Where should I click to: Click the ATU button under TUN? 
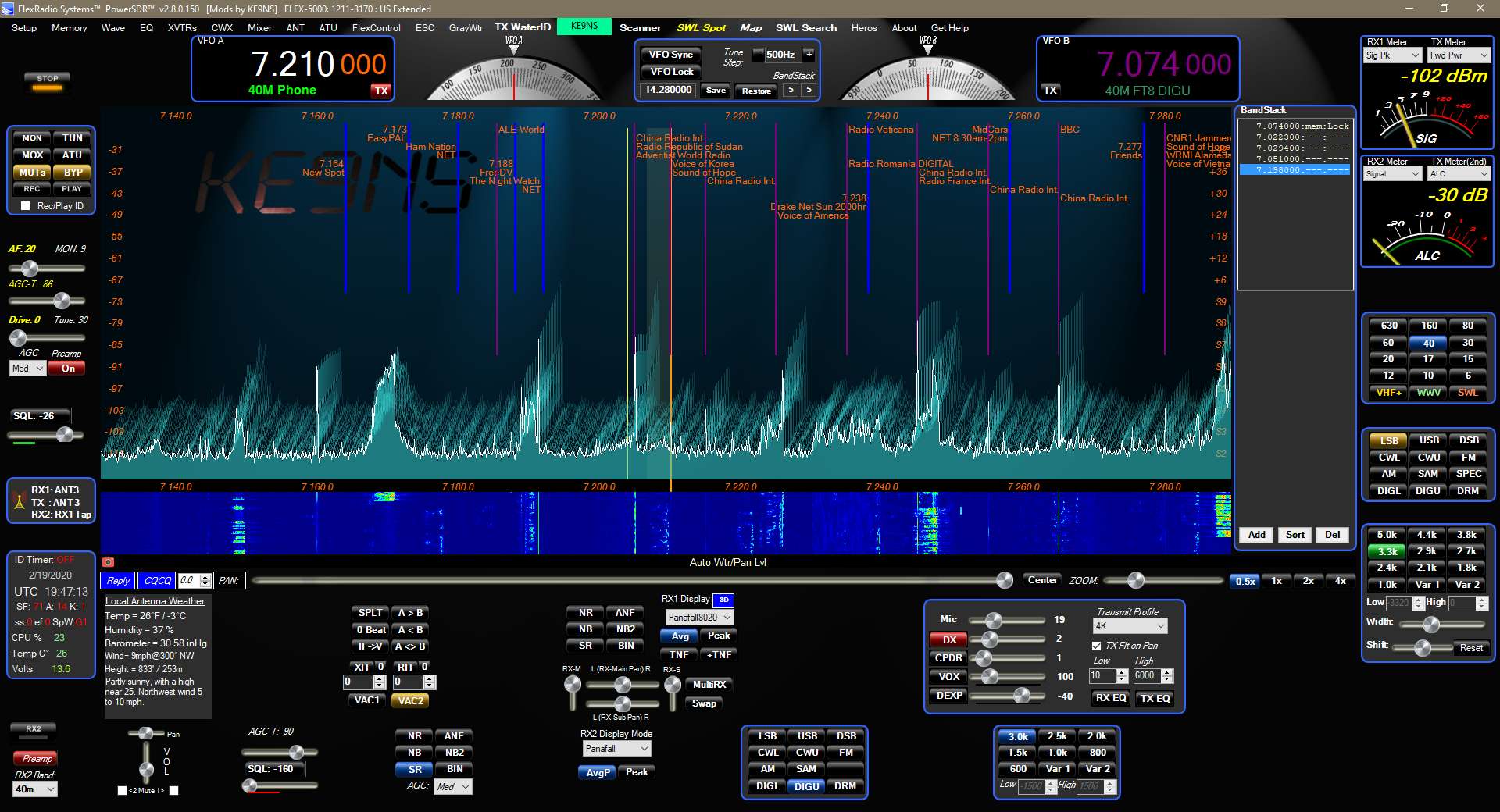(72, 155)
